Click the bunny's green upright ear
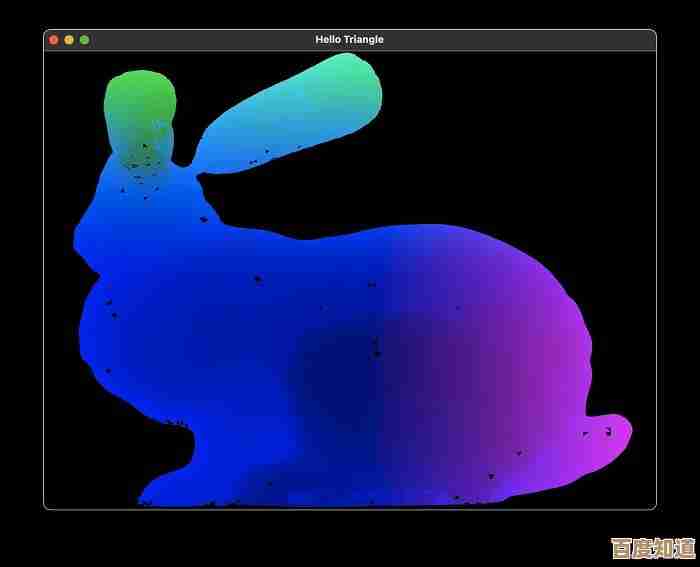Viewport: 700px width, 567px height. [x=140, y=100]
